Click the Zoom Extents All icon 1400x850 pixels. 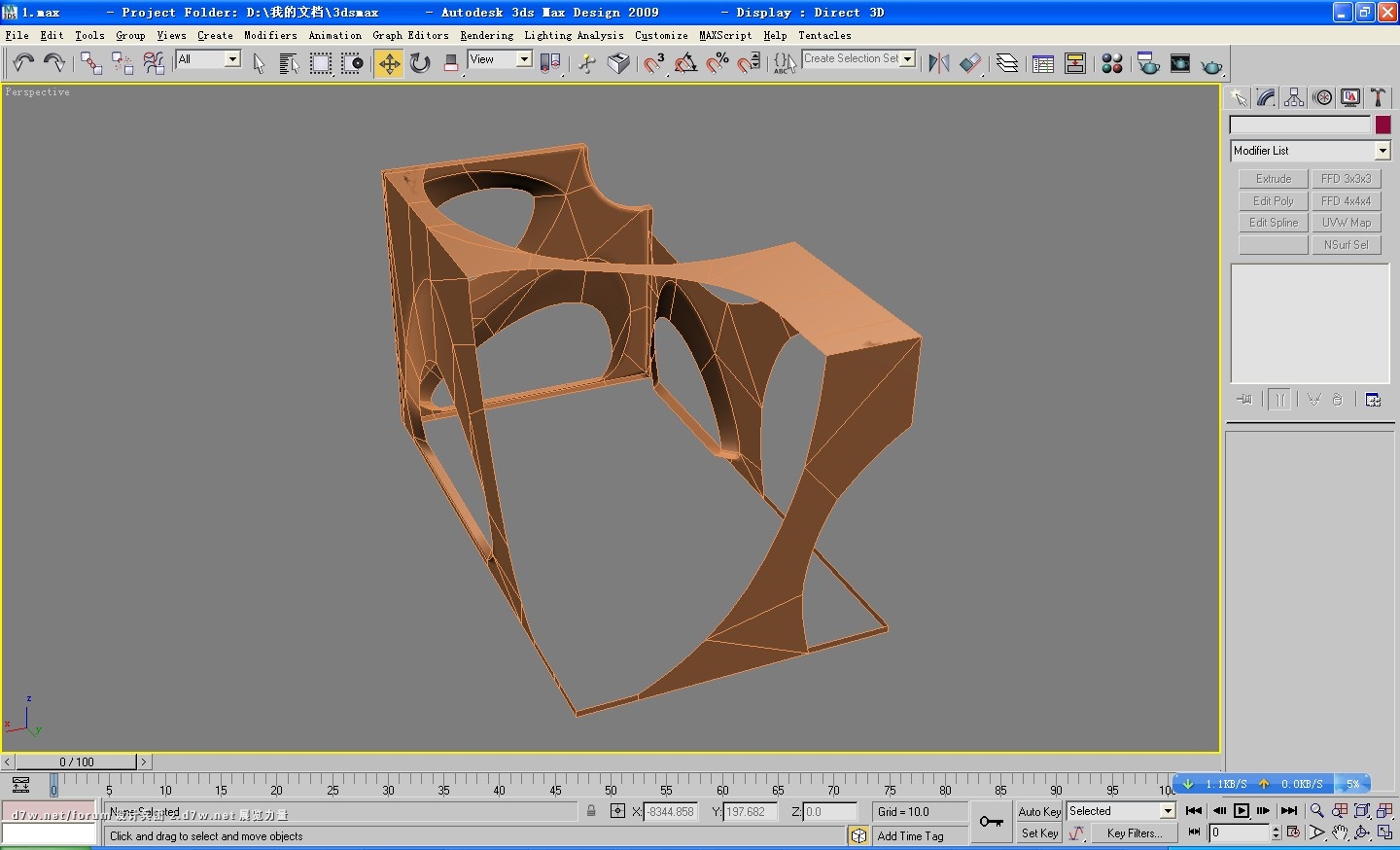coord(1385,810)
